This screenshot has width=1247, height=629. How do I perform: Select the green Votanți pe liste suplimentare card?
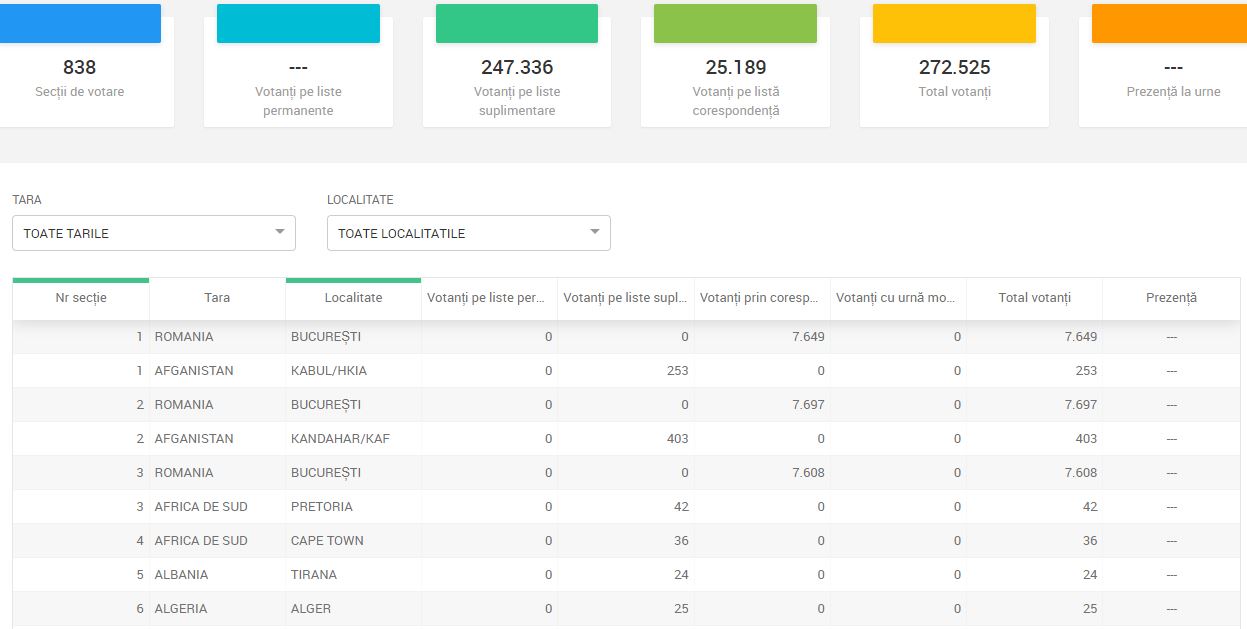517,66
